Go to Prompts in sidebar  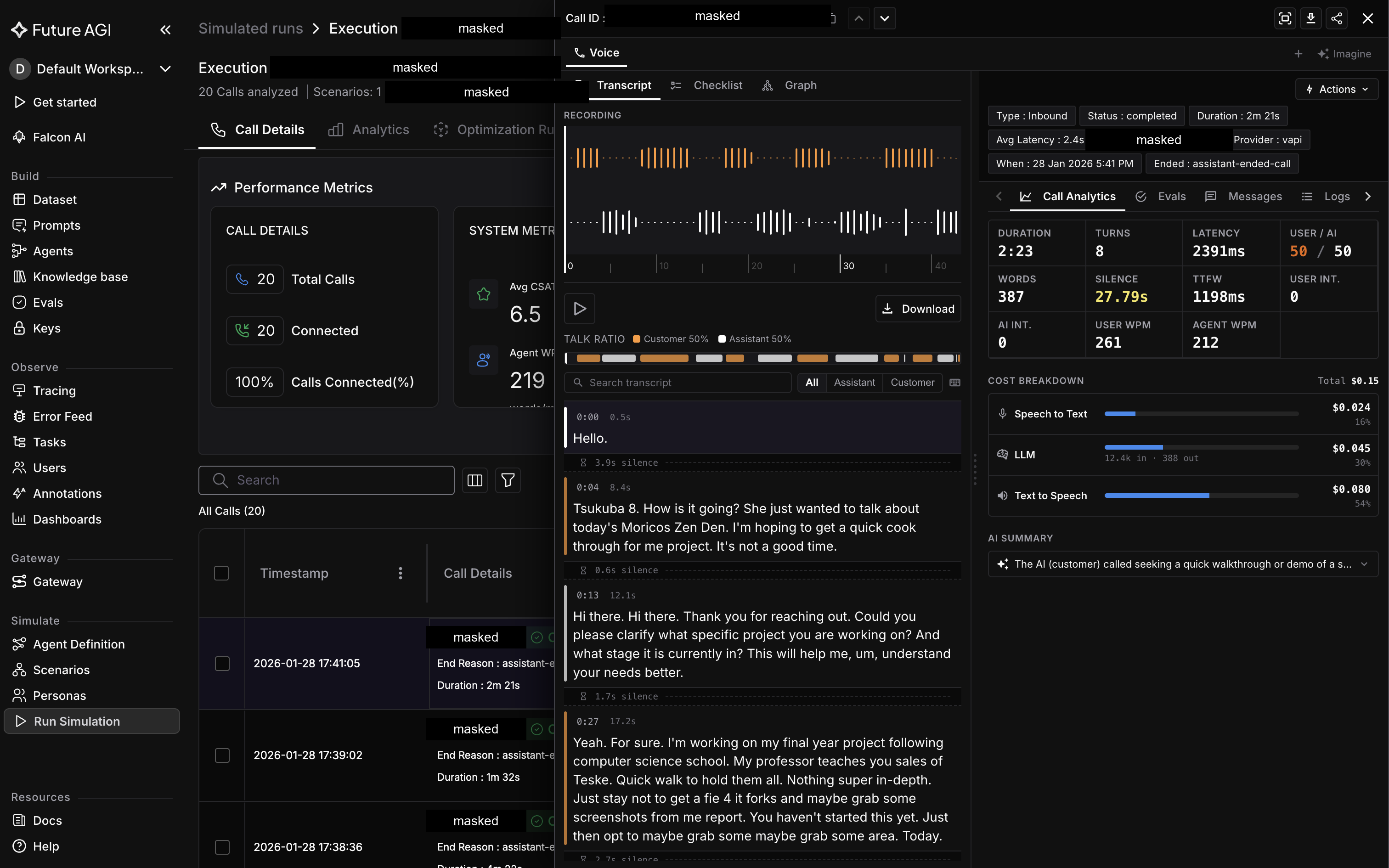click(x=56, y=225)
